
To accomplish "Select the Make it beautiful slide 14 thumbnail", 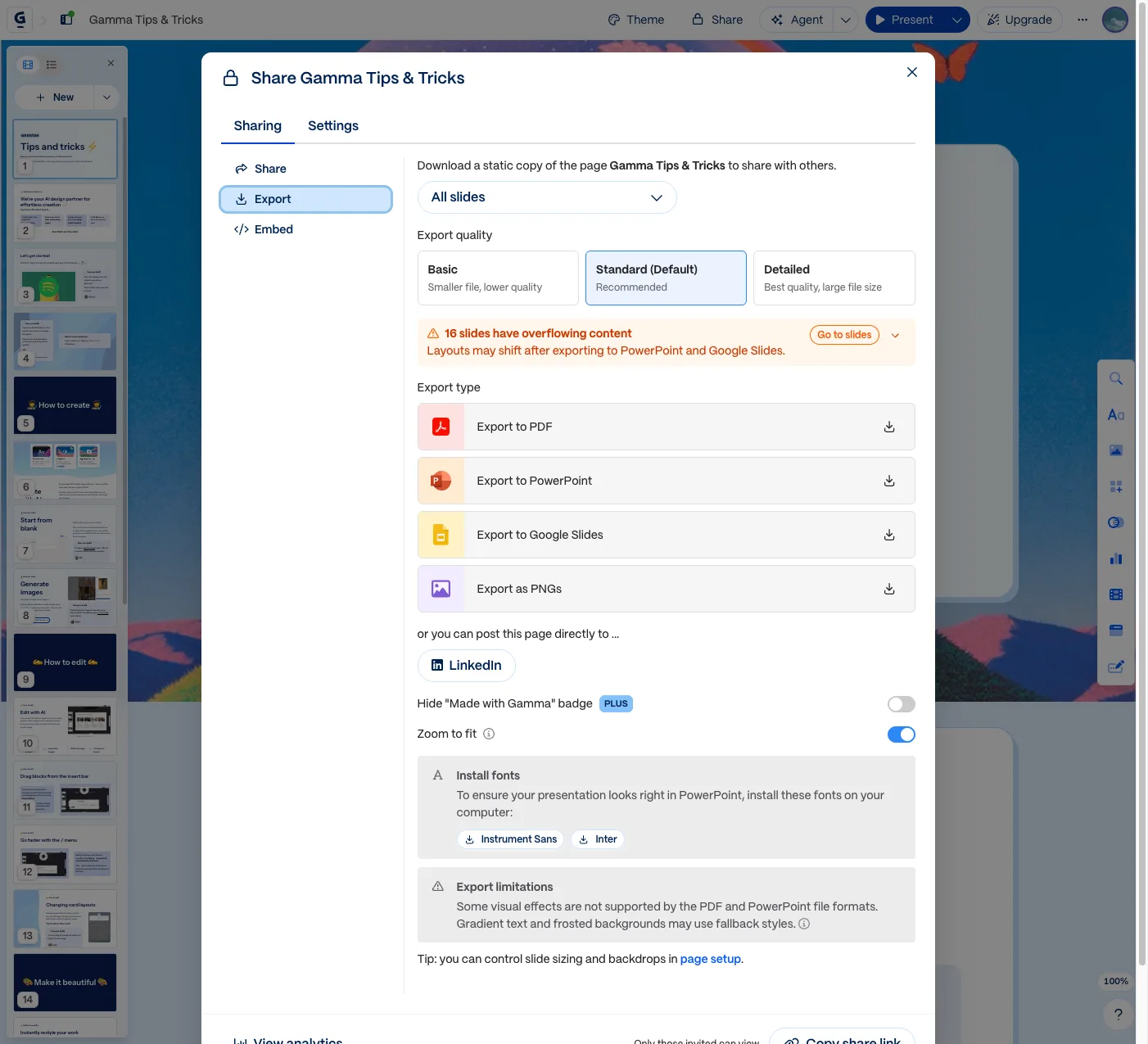I will point(65,983).
